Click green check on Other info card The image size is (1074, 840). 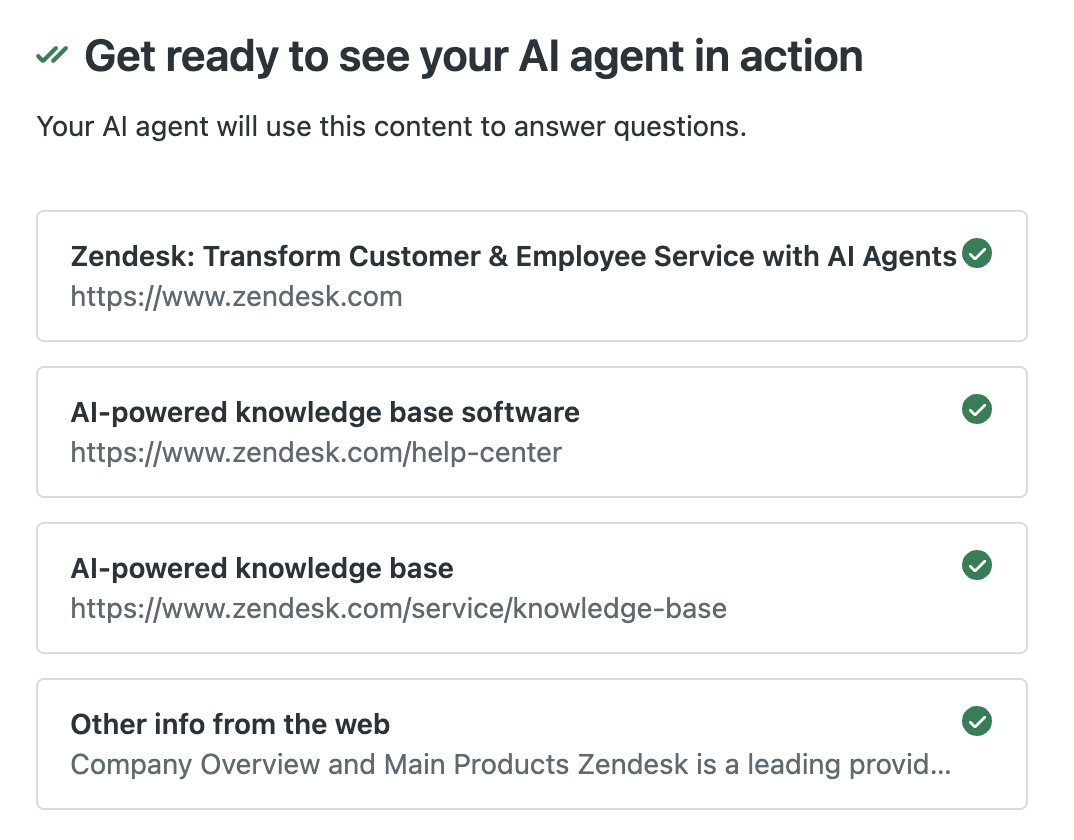pyautogui.click(x=977, y=721)
